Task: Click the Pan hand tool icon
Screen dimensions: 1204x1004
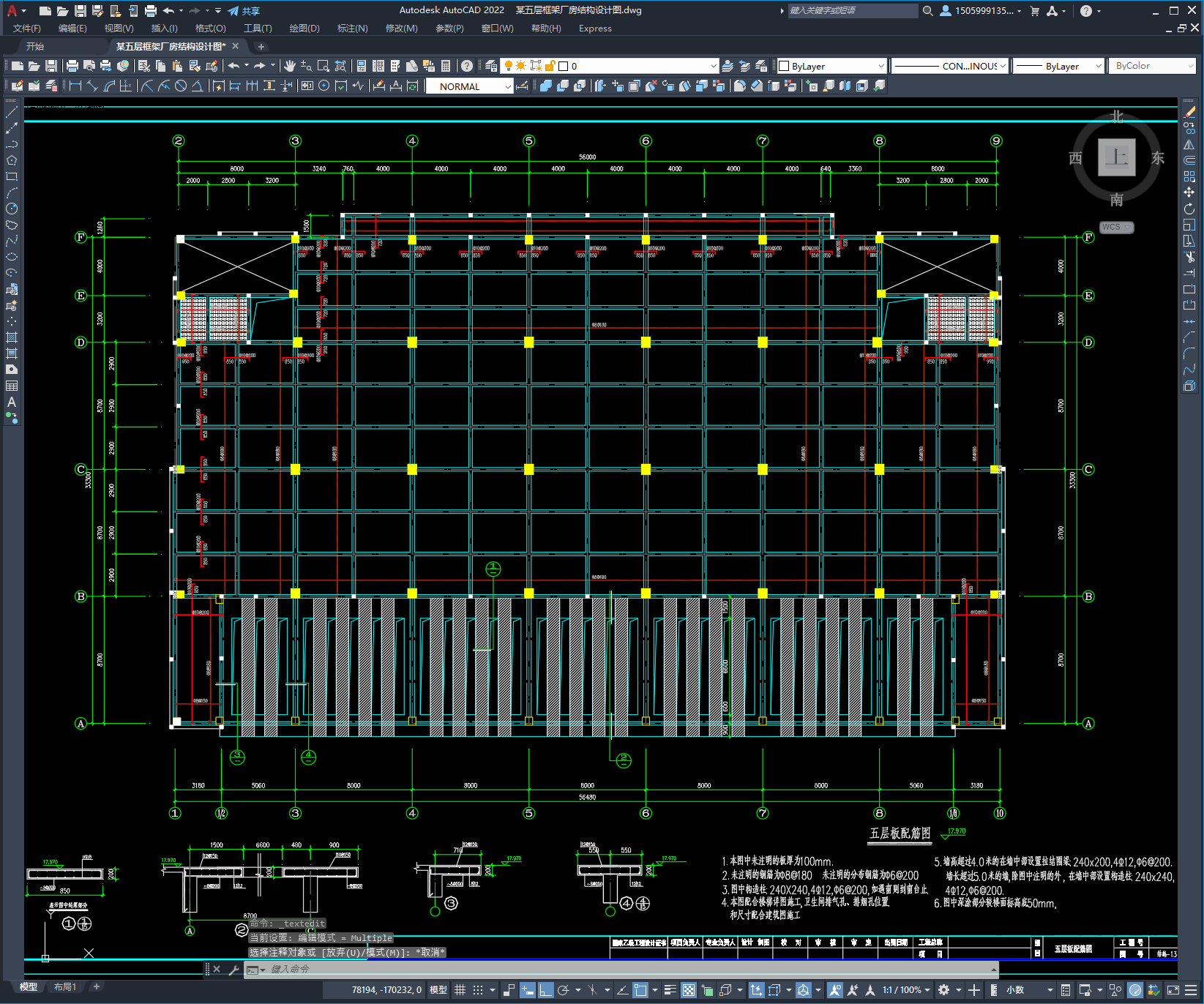Action: (290, 66)
